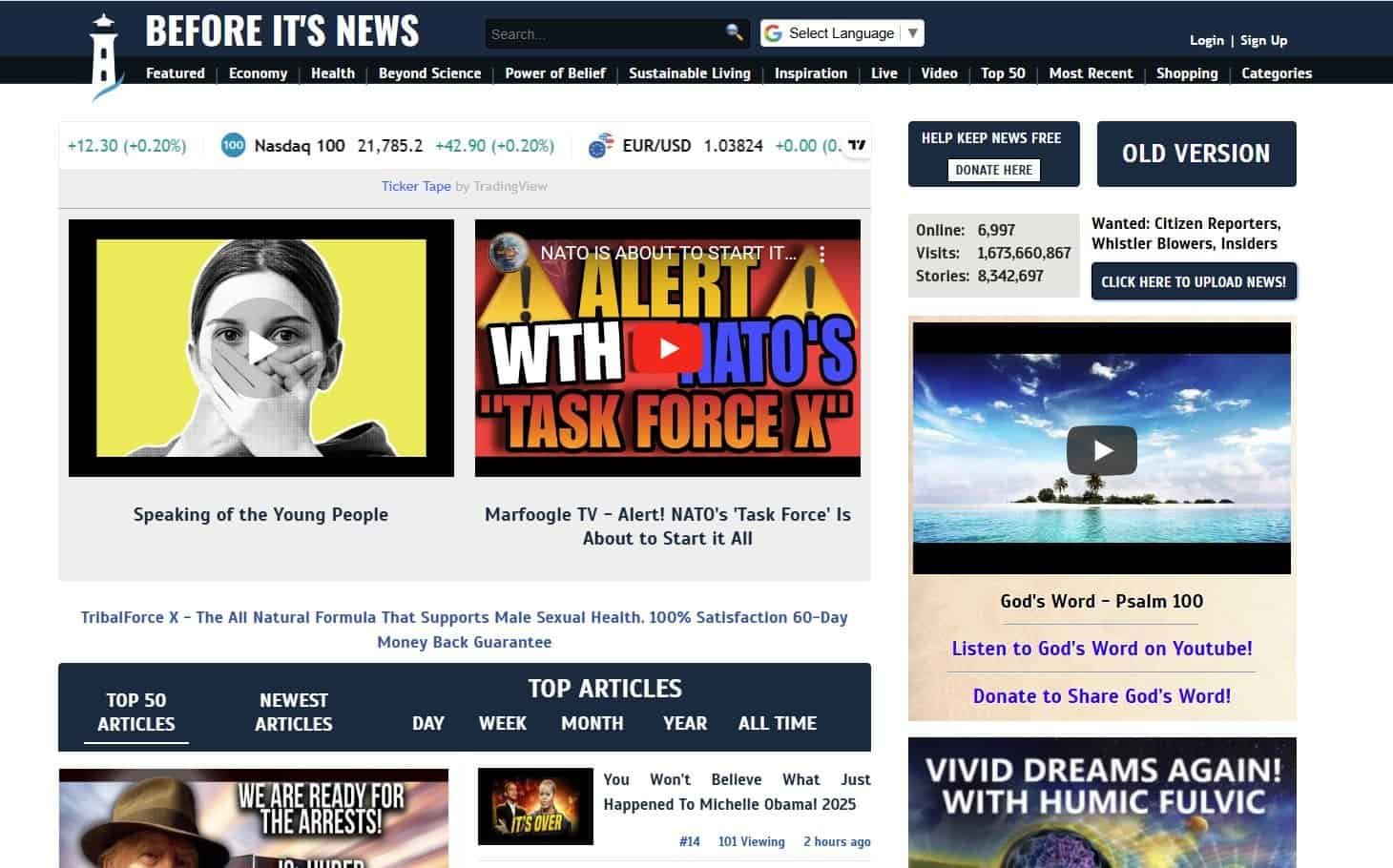Filter top articles by MONTH
Image resolution: width=1393 pixels, height=868 pixels.
(x=593, y=723)
